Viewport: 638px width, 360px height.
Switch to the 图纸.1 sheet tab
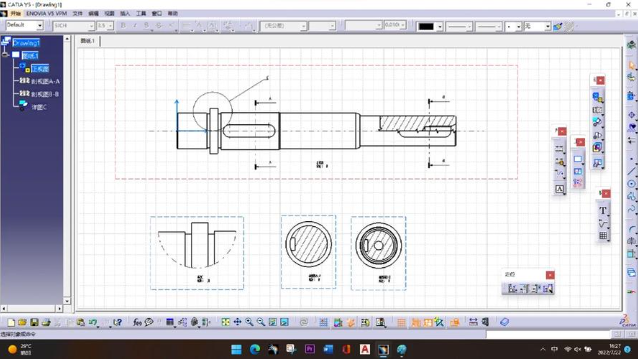click(87, 41)
